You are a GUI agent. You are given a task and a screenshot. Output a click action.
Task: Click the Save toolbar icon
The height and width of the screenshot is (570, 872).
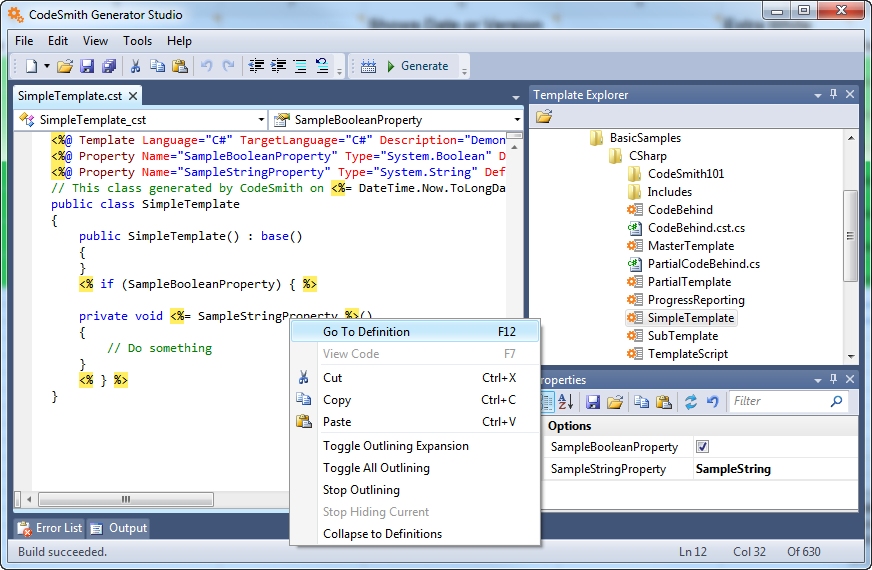pos(87,66)
